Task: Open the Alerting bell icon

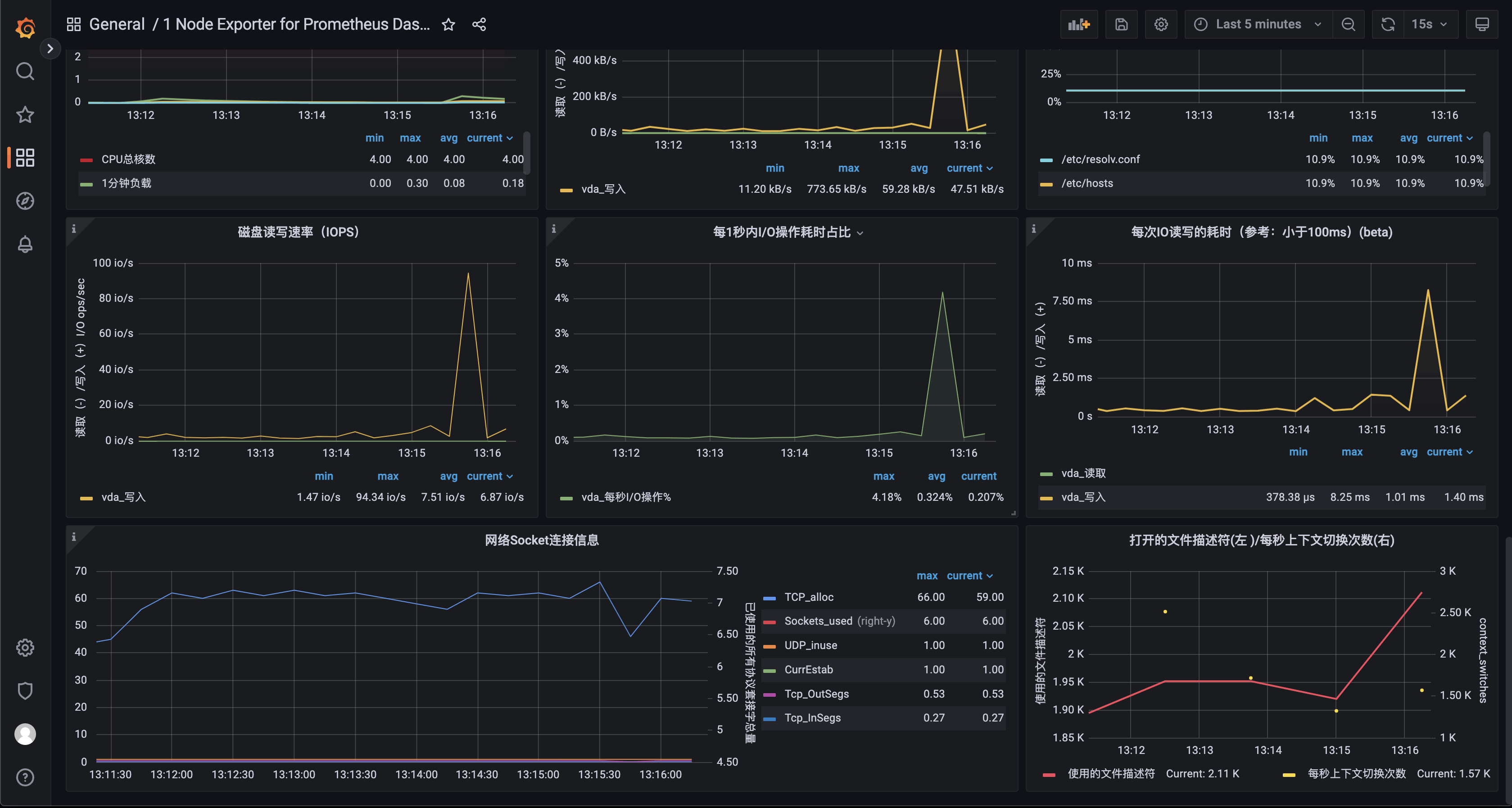Action: 25,244
